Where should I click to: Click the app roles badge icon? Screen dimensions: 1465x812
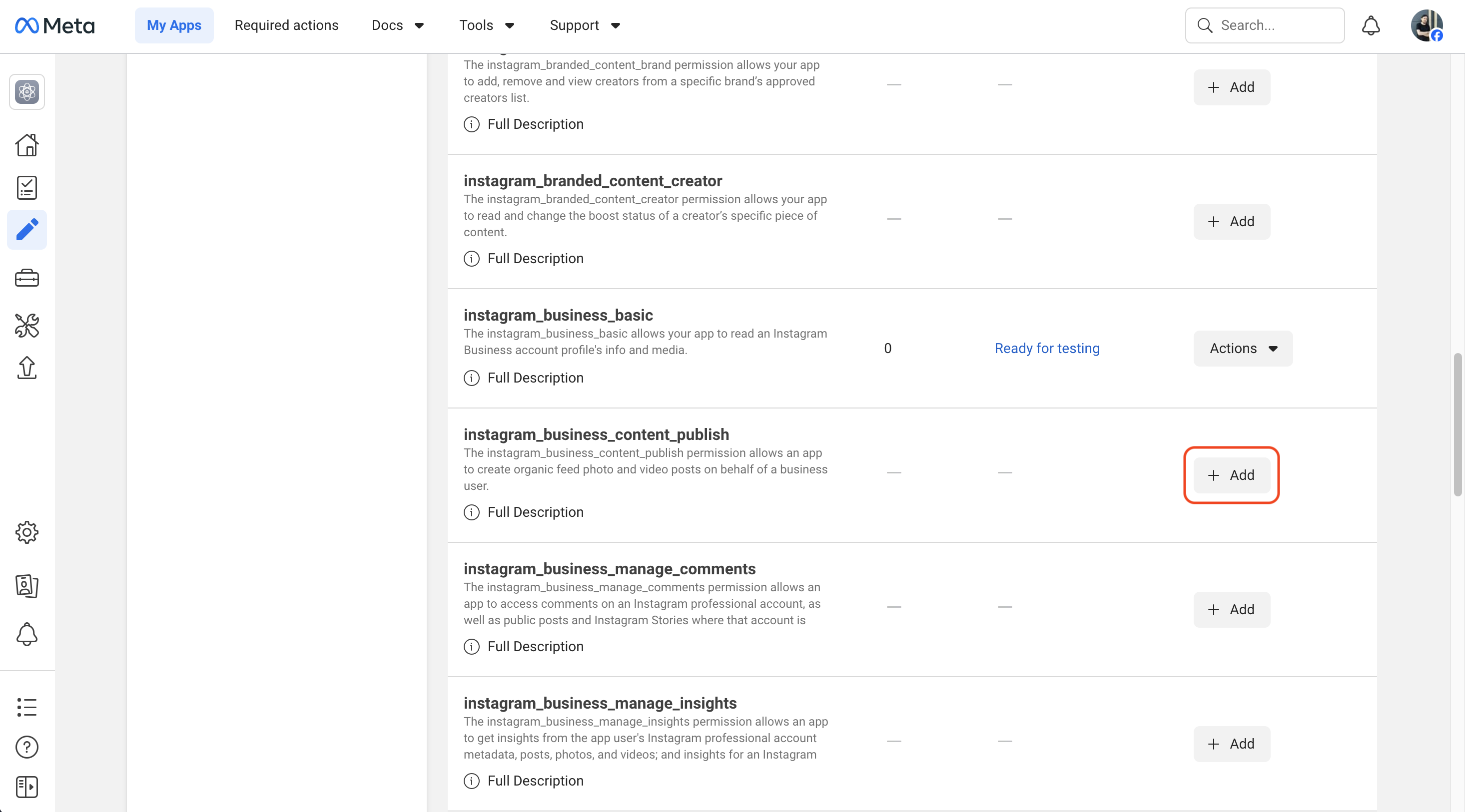[x=26, y=585]
